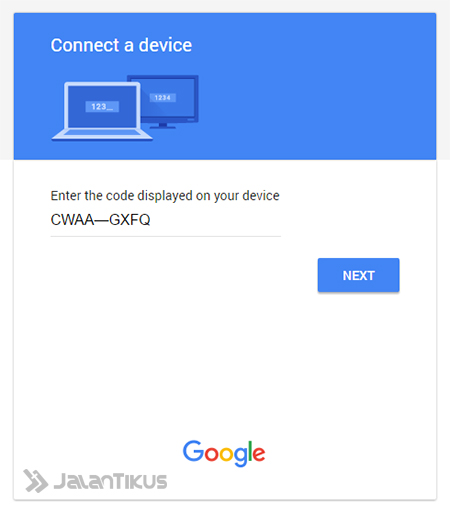
Task: Click the JalanTikus double-arrow watermark icon
Action: [x=35, y=481]
